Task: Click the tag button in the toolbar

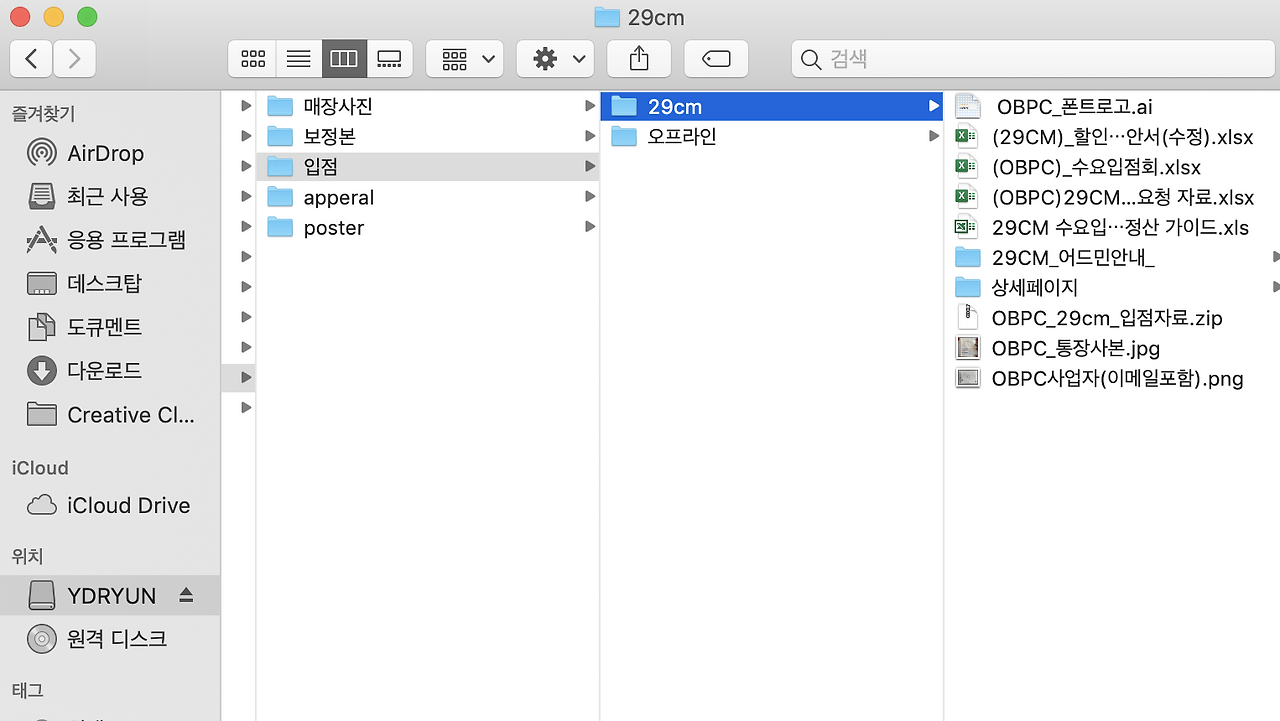Action: 716,58
